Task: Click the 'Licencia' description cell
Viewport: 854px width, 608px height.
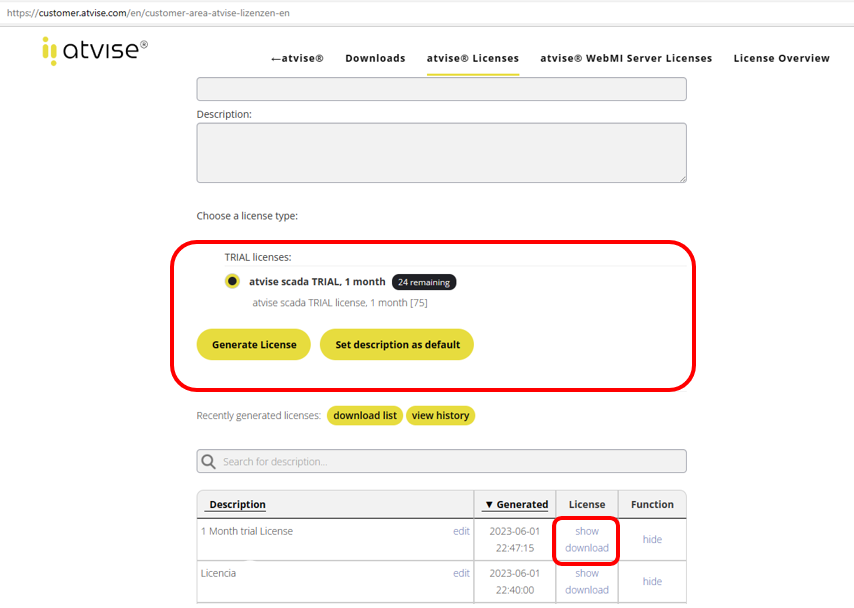Action: pos(218,573)
